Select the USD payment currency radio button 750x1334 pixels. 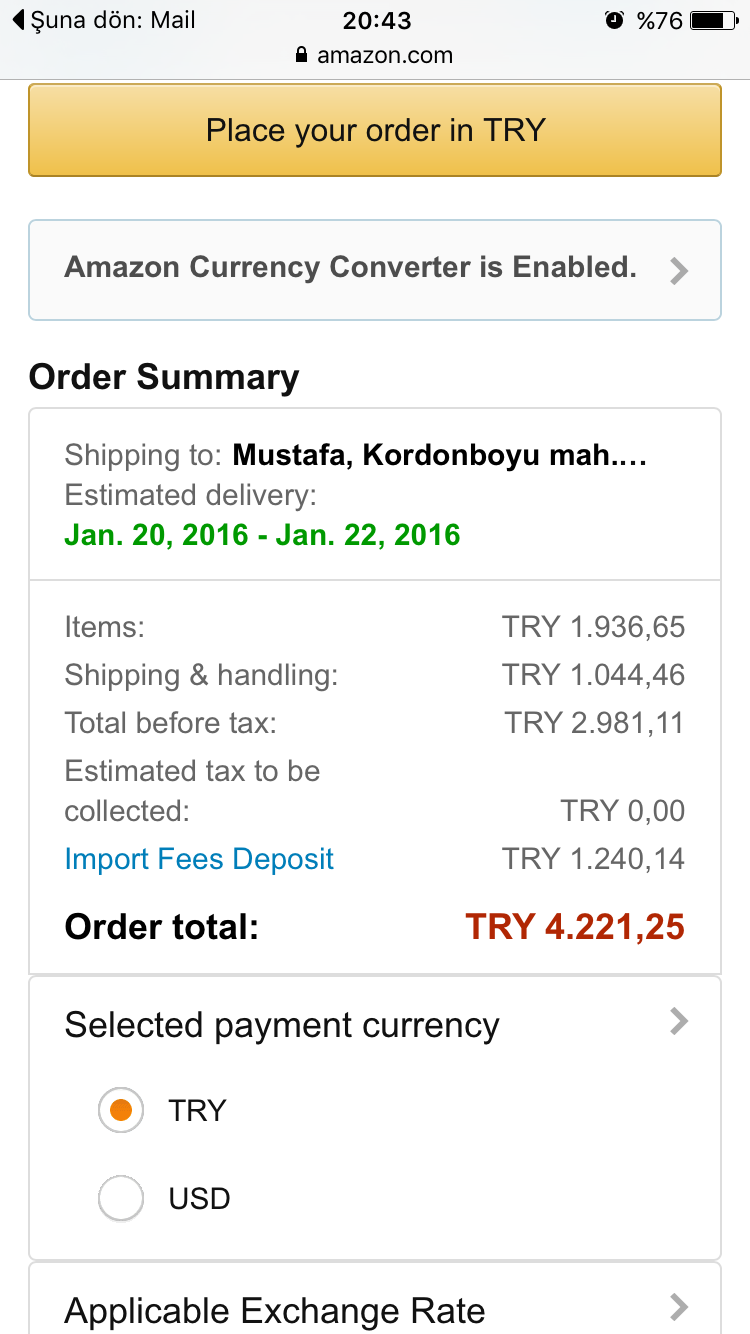[121, 1197]
